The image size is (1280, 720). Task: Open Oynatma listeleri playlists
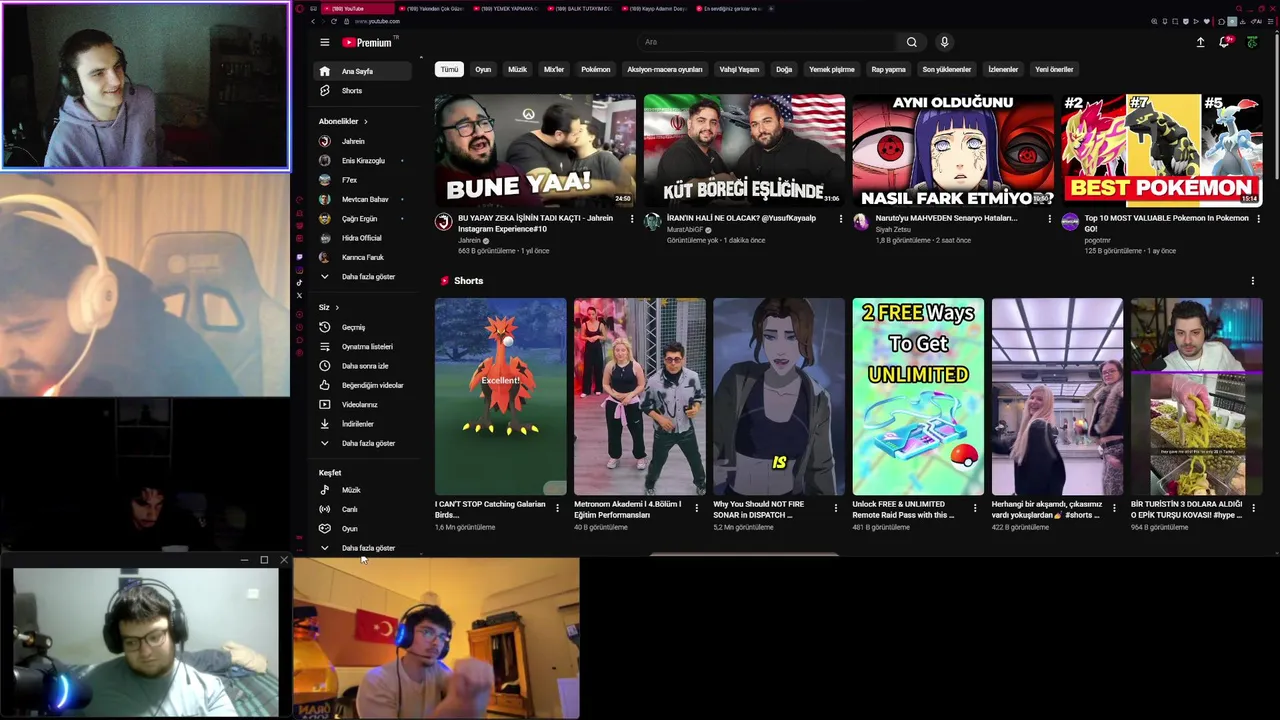(x=362, y=346)
